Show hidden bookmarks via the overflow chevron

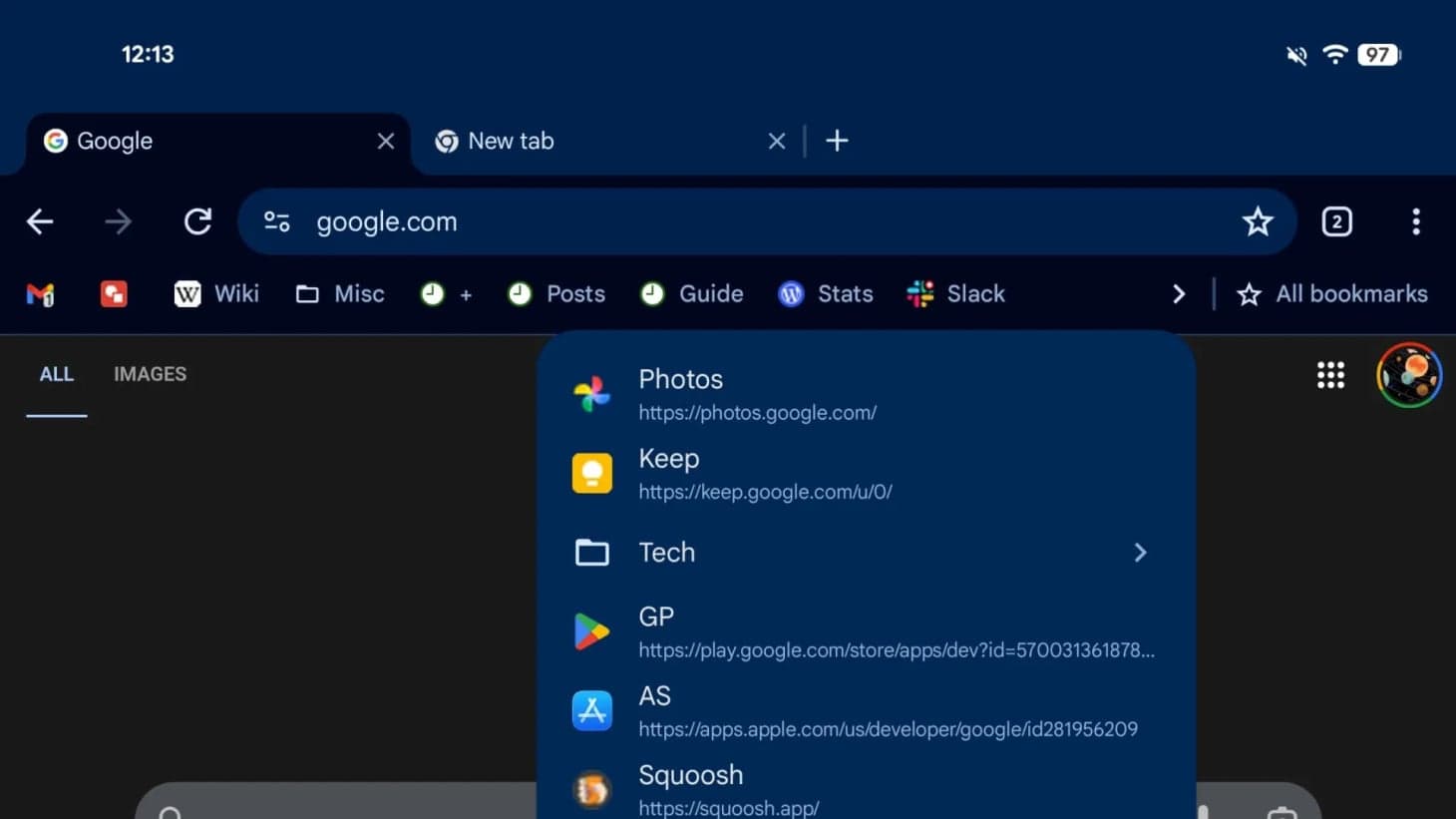click(x=1179, y=293)
